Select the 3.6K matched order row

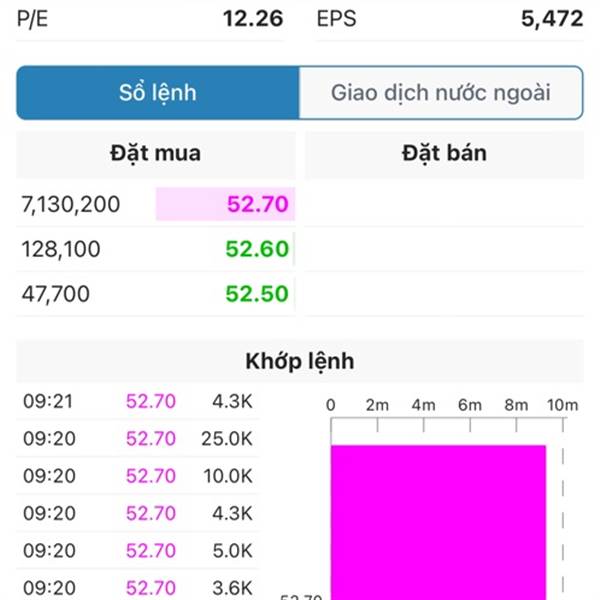138,585
